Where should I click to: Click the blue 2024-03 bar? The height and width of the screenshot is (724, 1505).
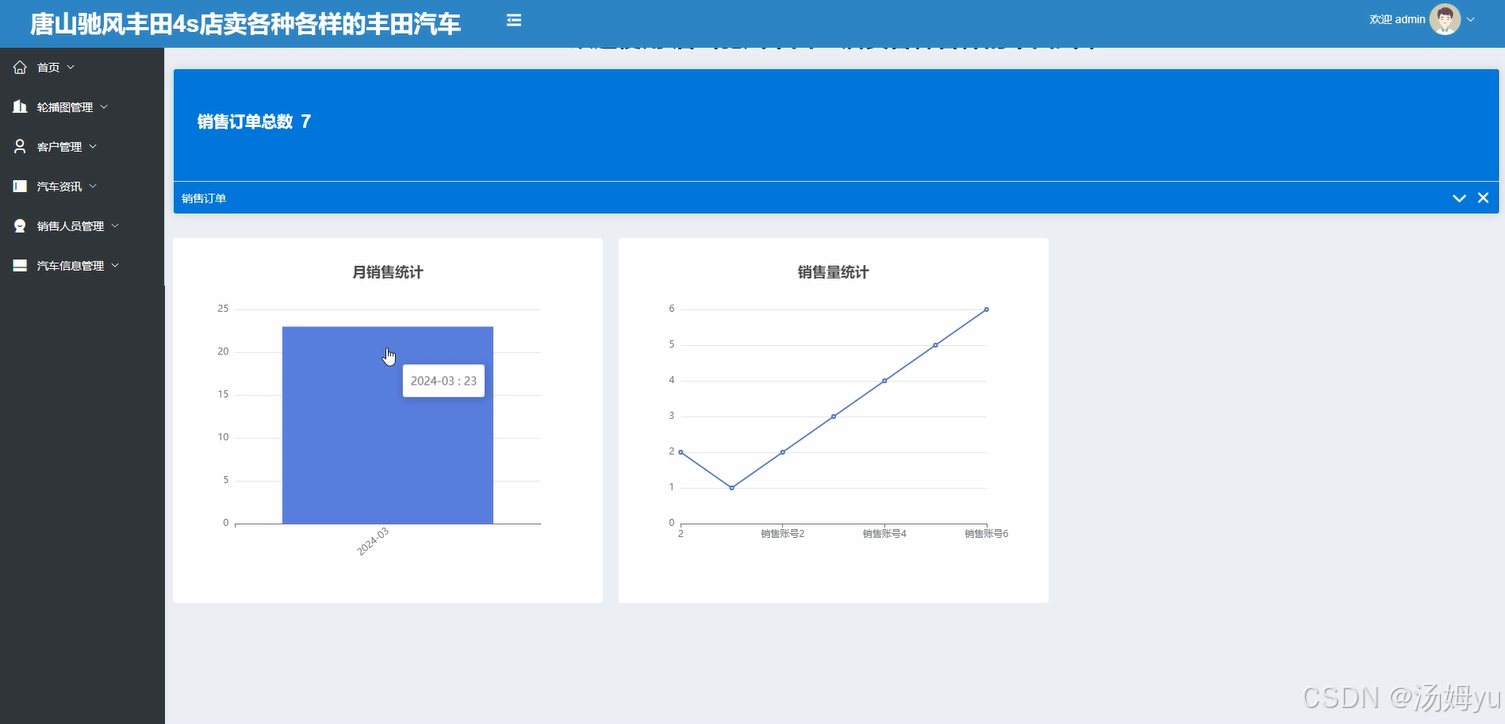click(387, 425)
